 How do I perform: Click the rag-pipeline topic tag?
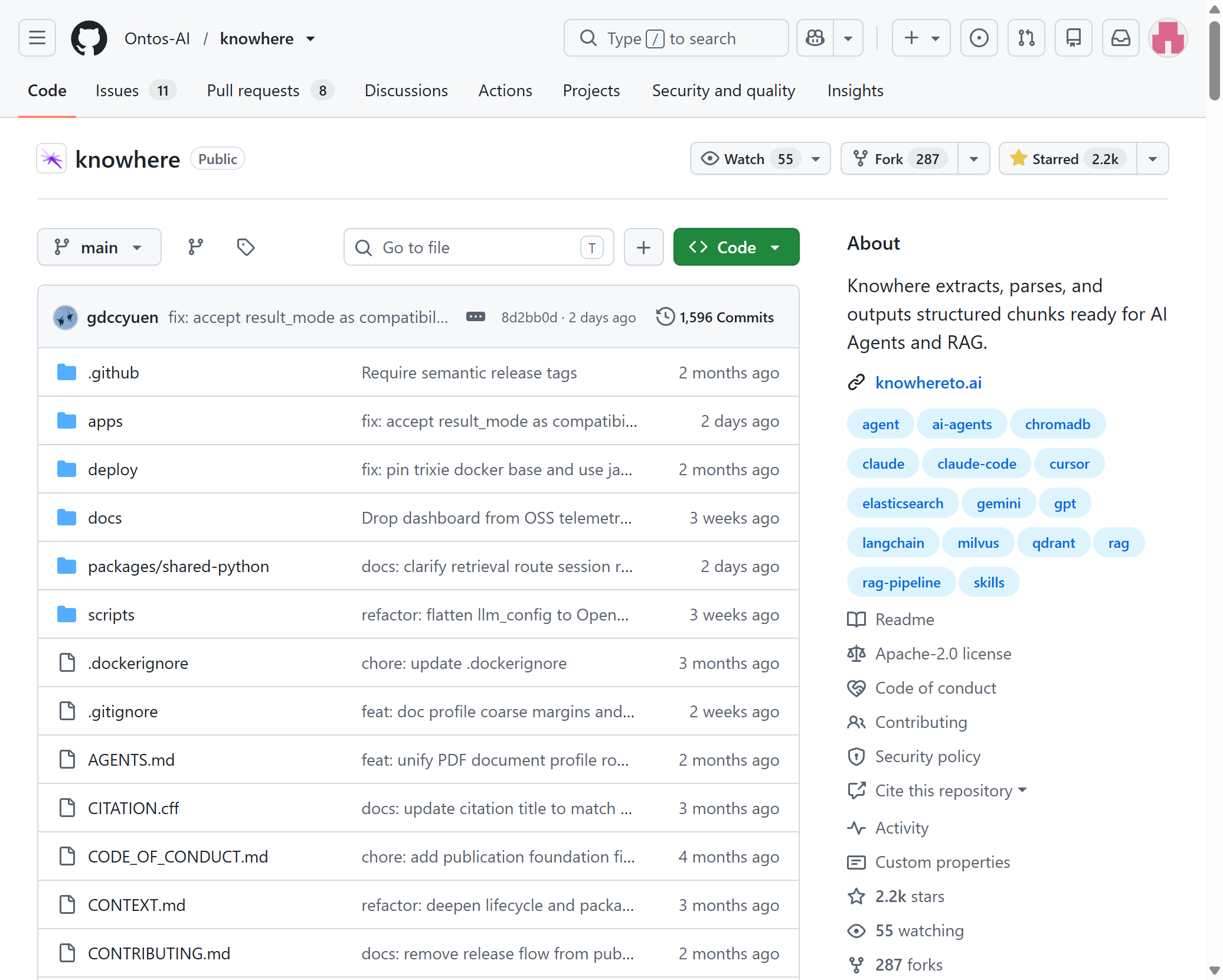pos(901,582)
